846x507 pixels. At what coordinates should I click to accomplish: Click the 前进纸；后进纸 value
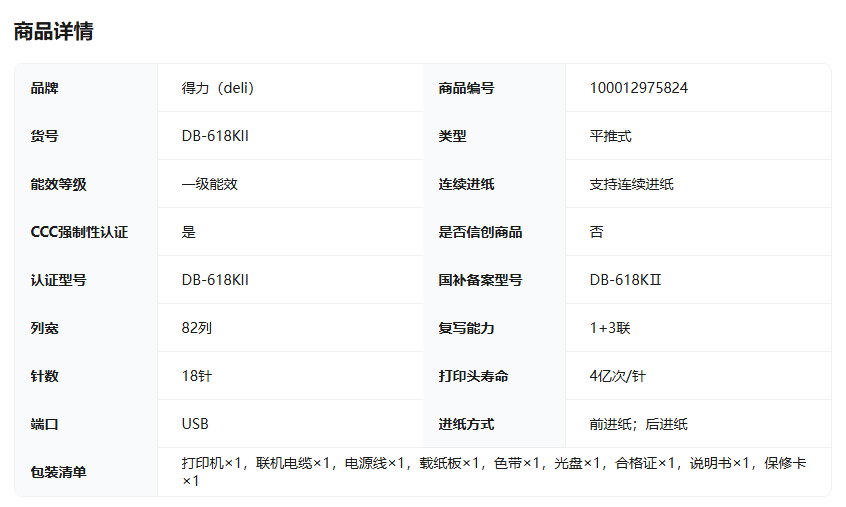coord(638,424)
